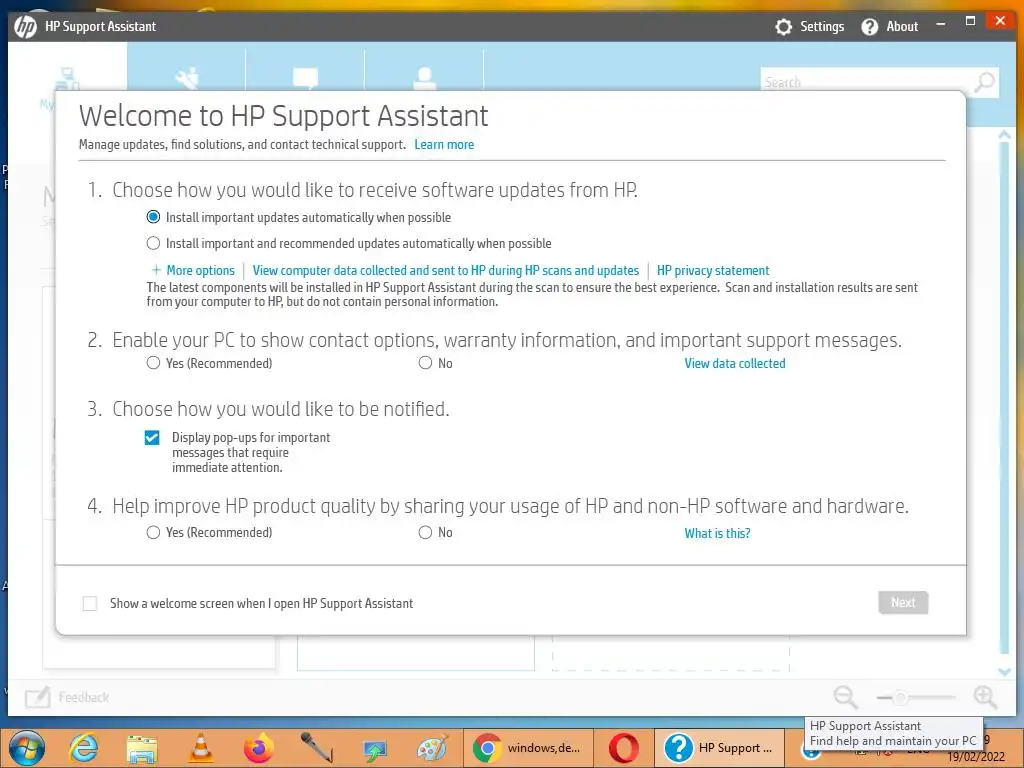Launch Paint from taskbar

coord(433,748)
